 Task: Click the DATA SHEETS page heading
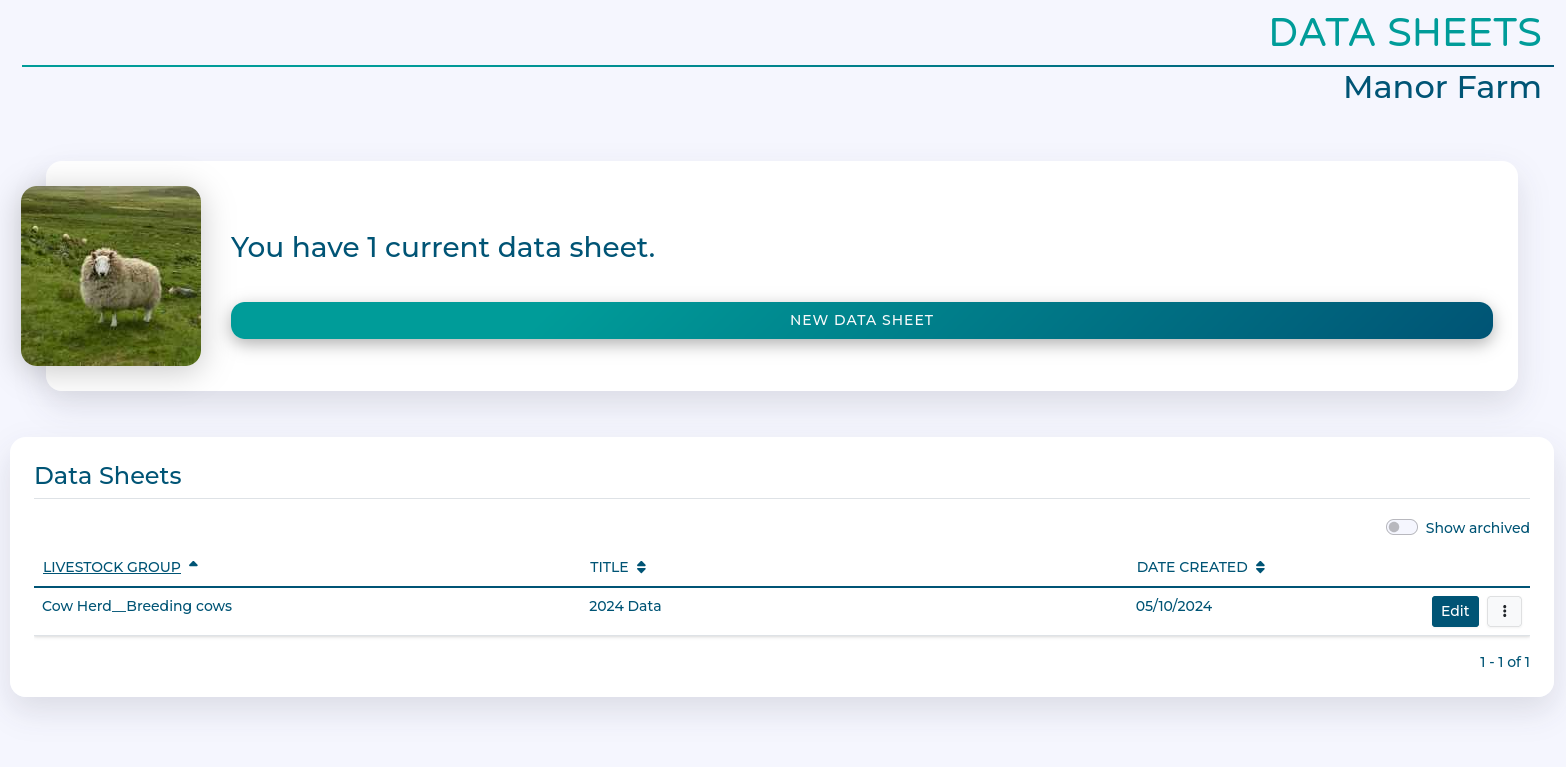(1404, 32)
